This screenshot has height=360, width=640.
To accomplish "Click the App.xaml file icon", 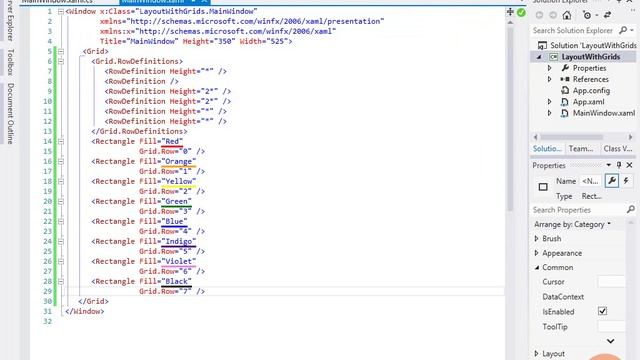I will 564,102.
